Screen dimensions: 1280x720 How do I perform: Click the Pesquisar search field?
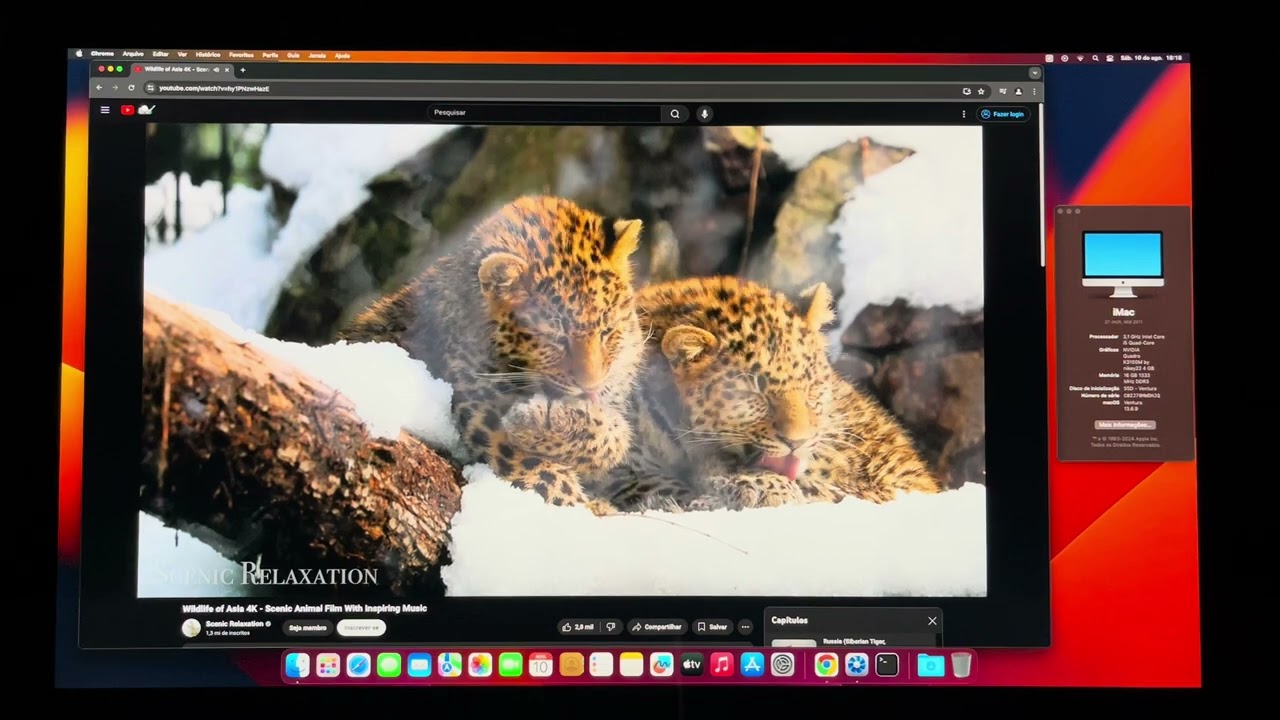(x=545, y=114)
